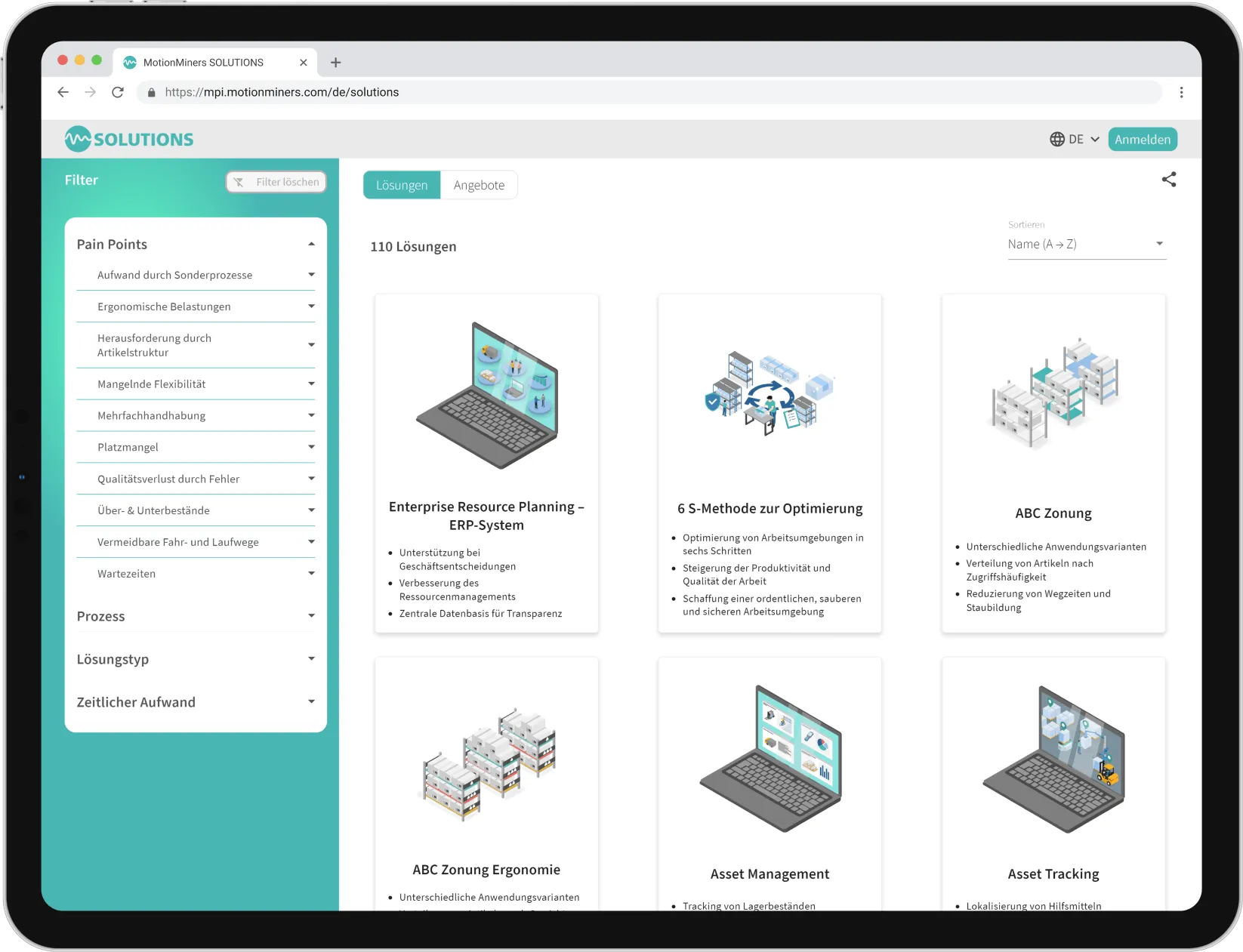Select the Lösungen tab
The height and width of the screenshot is (952, 1243).
pyautogui.click(x=401, y=184)
